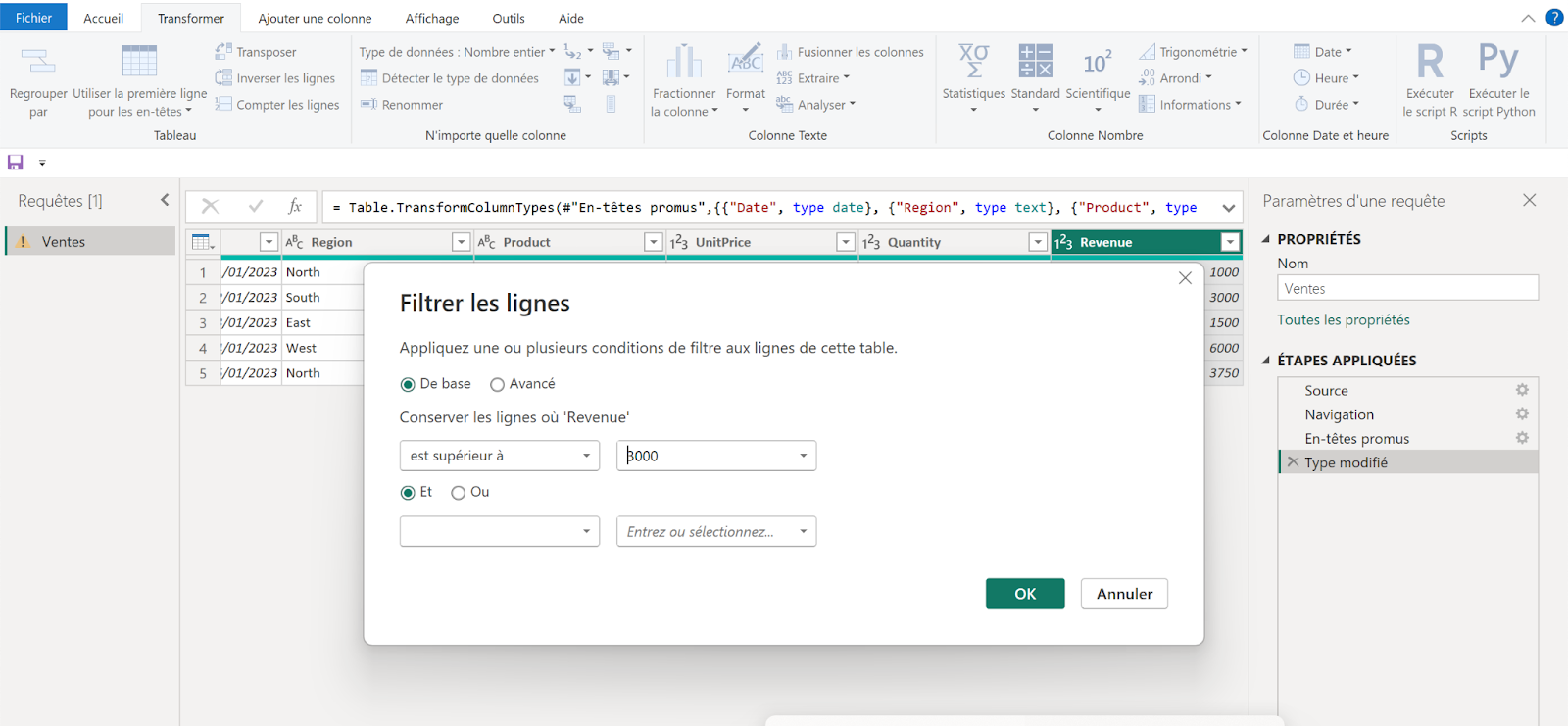The image size is (1568, 726).
Task: Open the Region column filter dropdown
Action: 461,242
